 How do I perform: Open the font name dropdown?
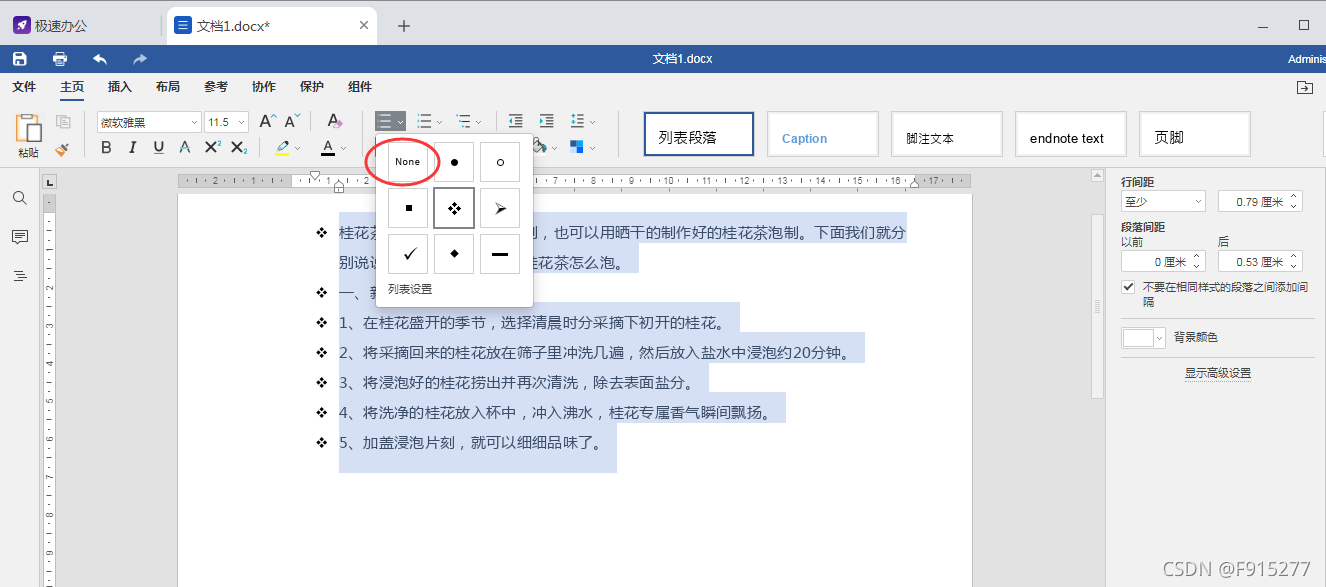click(x=194, y=122)
